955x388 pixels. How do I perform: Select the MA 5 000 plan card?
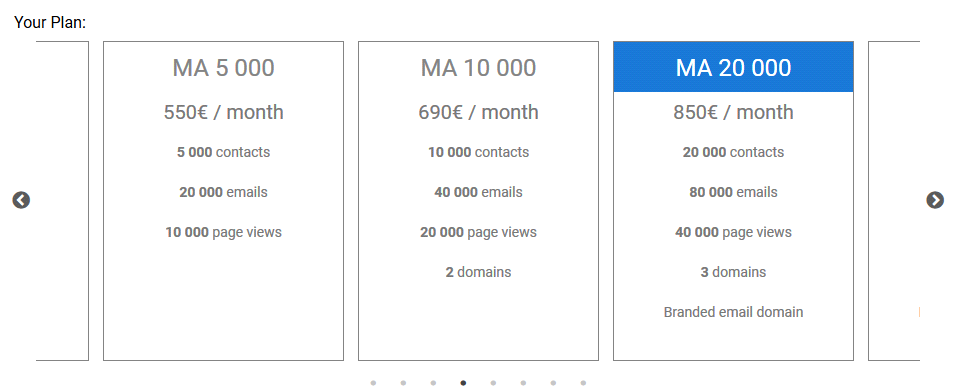[x=224, y=201]
